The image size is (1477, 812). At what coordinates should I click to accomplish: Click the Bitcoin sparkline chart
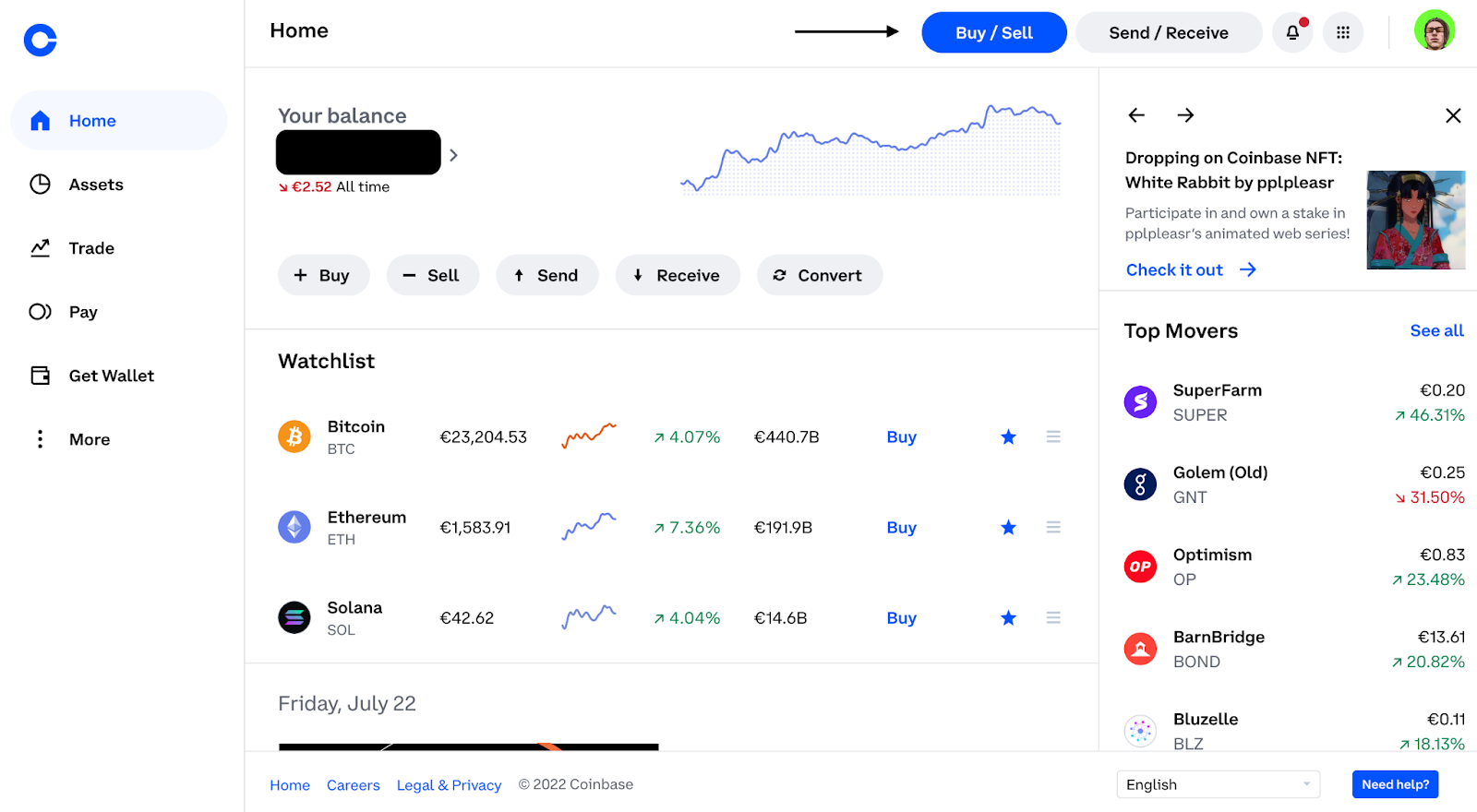589,436
